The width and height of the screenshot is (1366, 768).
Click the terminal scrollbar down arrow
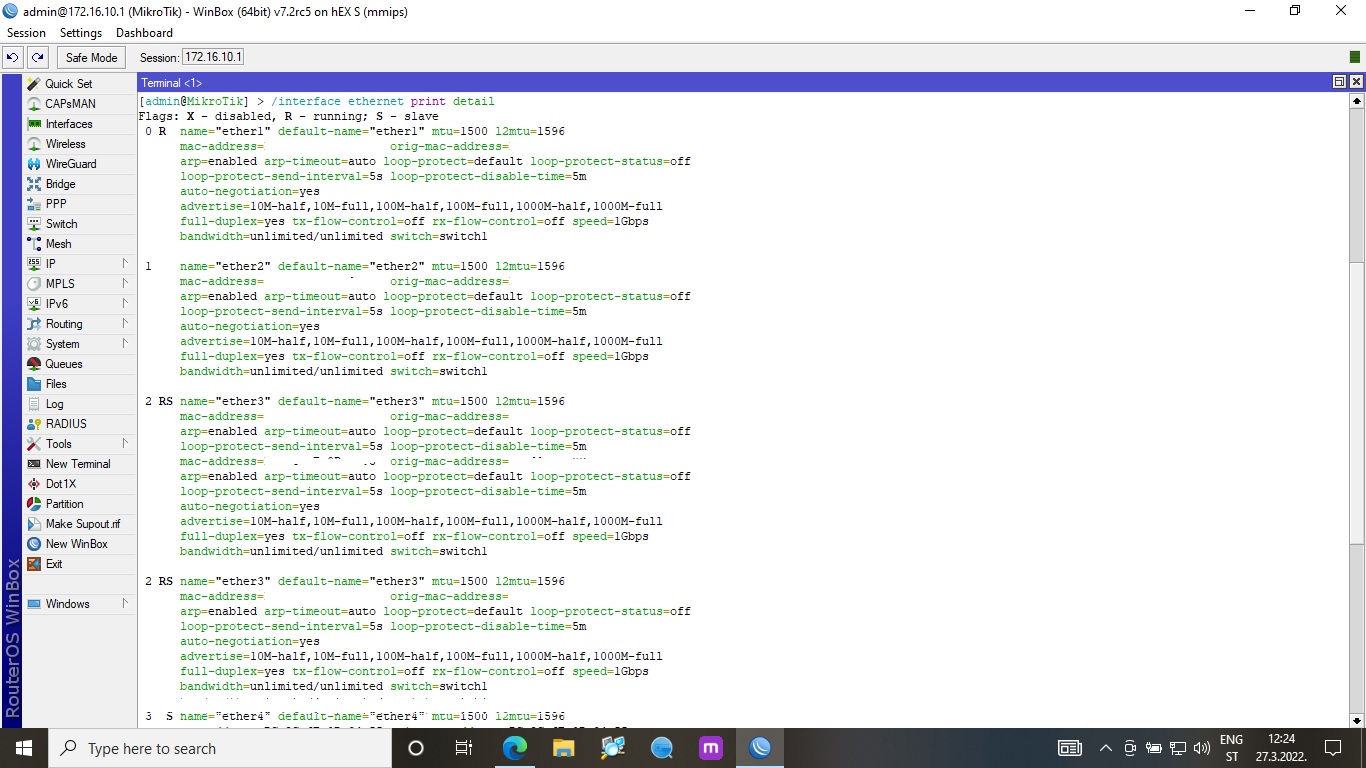pos(1357,720)
